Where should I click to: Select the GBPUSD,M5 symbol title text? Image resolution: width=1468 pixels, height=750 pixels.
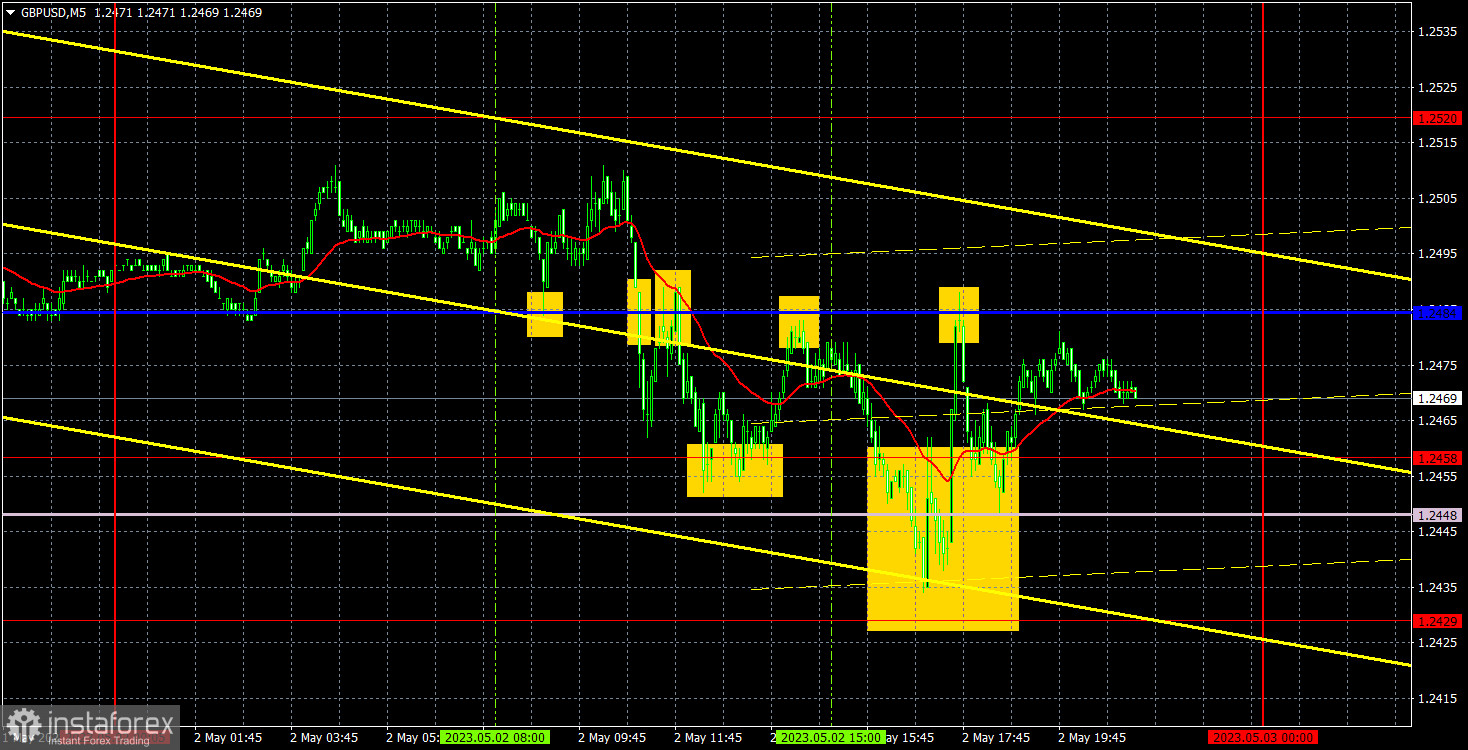click(53, 14)
